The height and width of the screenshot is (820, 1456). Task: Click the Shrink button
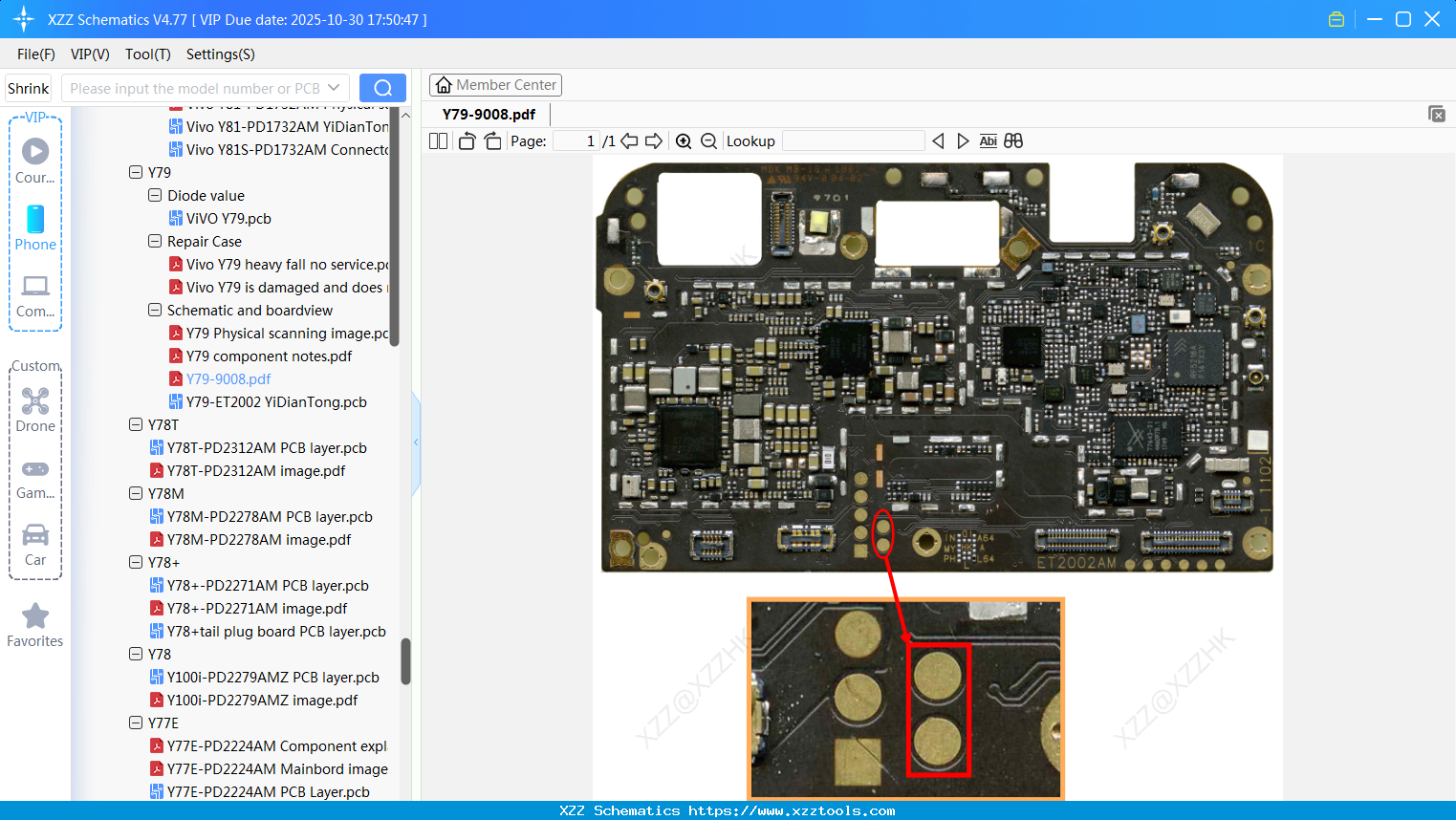tap(28, 88)
